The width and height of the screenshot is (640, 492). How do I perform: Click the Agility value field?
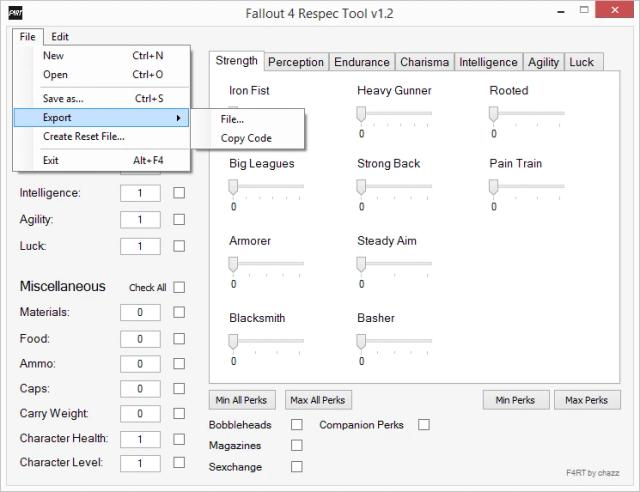click(140, 220)
